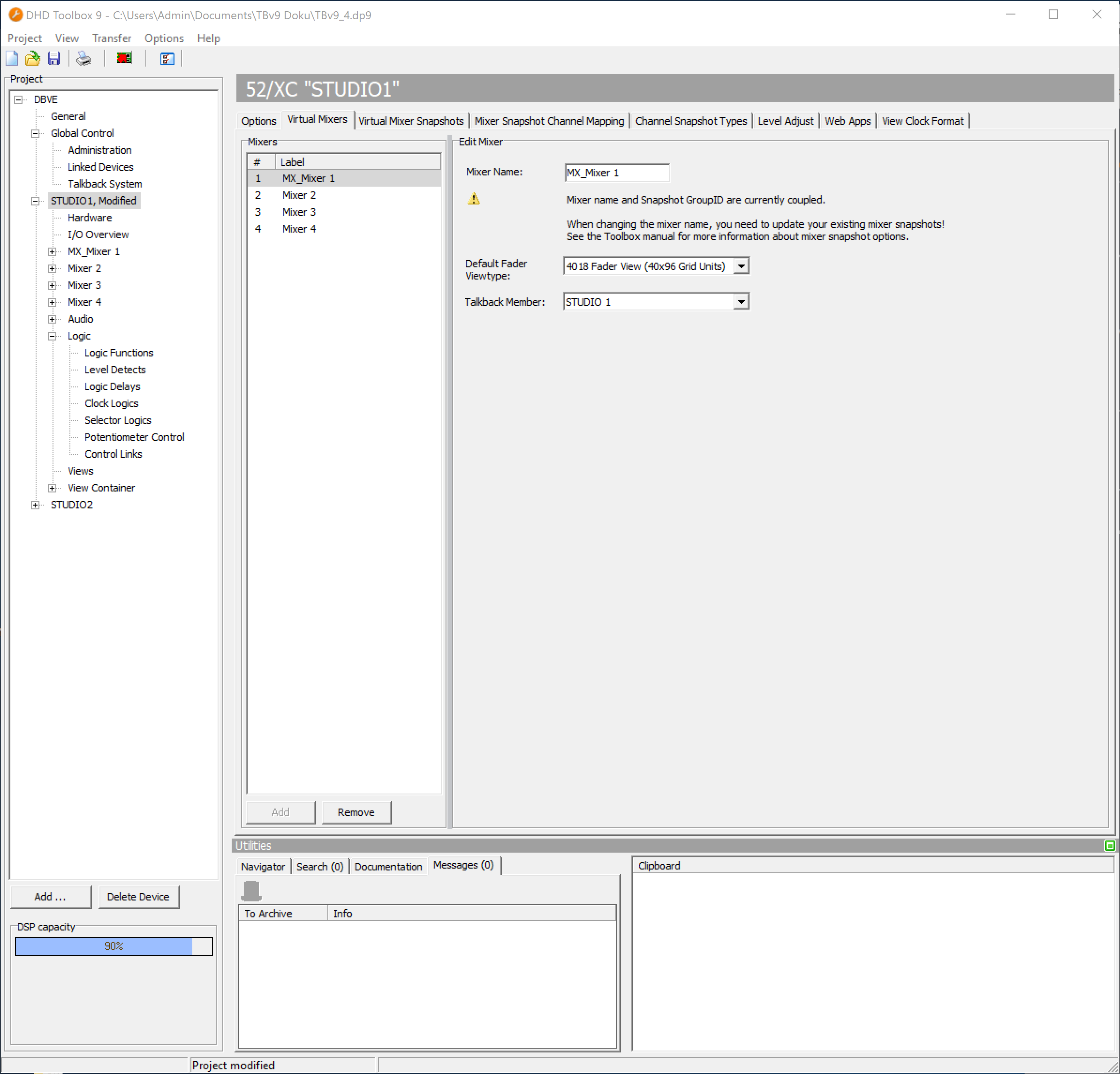Select Control Links tree item
The width and height of the screenshot is (1120, 1074).
click(x=113, y=454)
